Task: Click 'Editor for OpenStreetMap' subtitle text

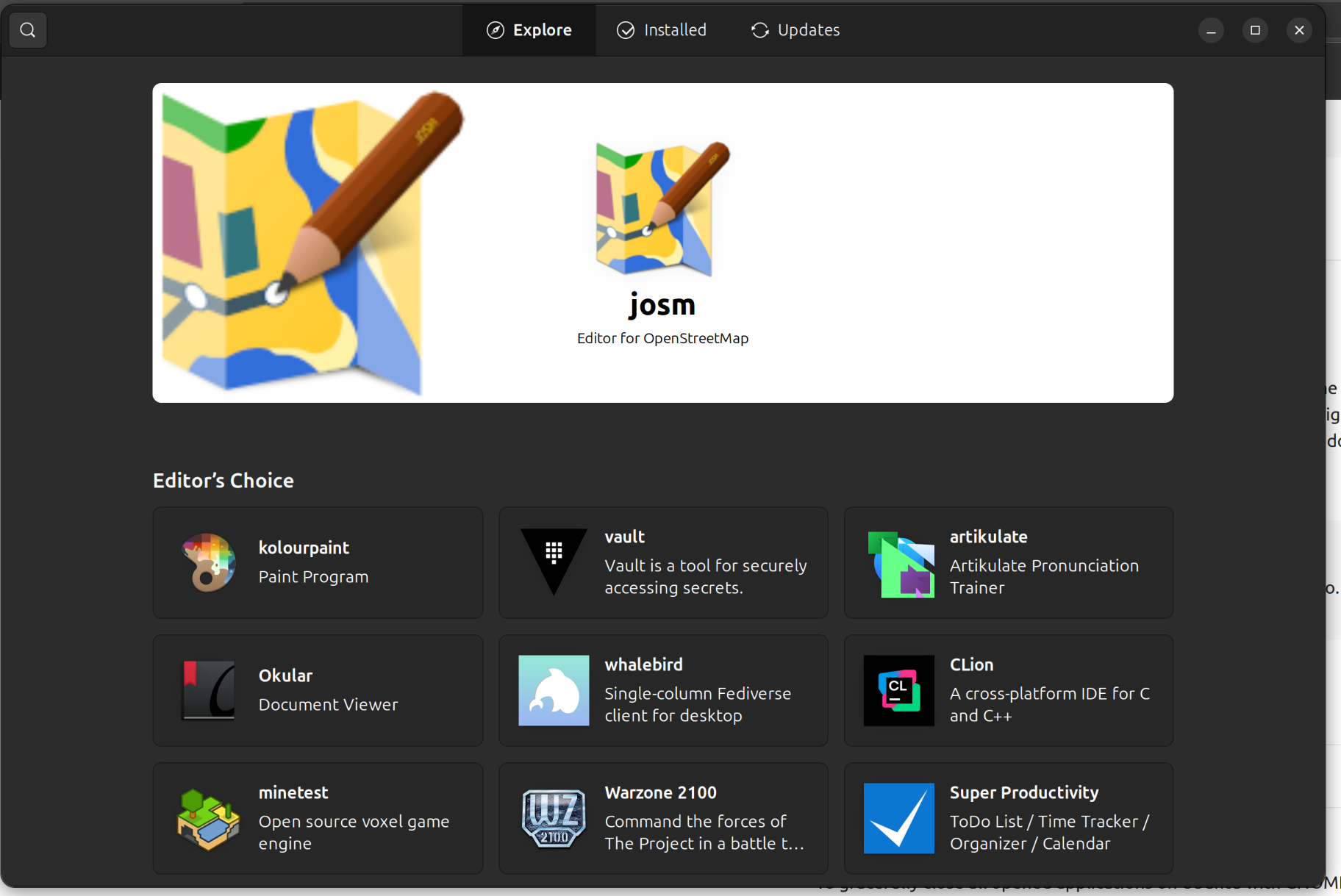Action: (x=662, y=338)
